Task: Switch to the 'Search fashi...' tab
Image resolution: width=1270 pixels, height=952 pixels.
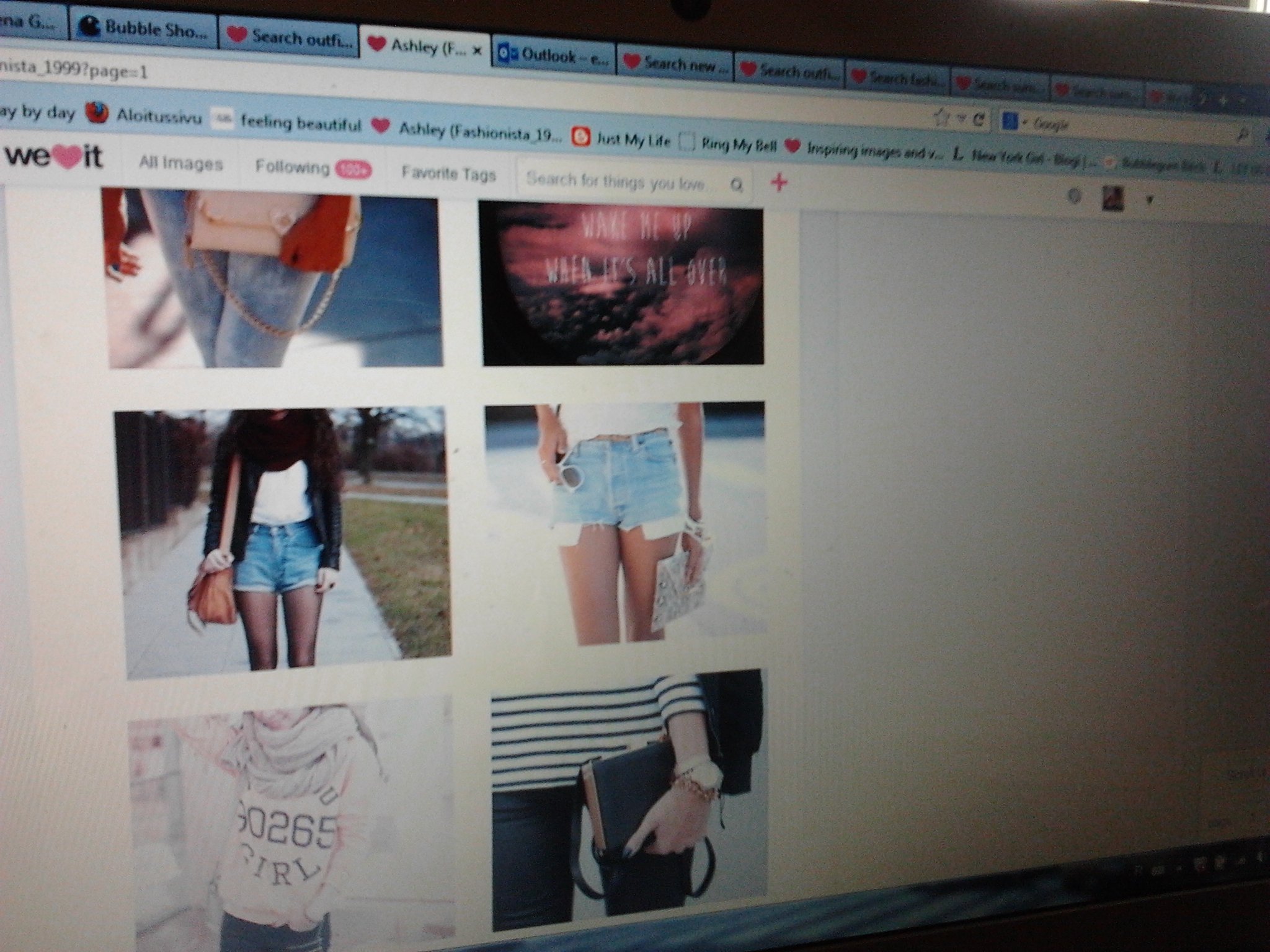Action: pos(899,78)
